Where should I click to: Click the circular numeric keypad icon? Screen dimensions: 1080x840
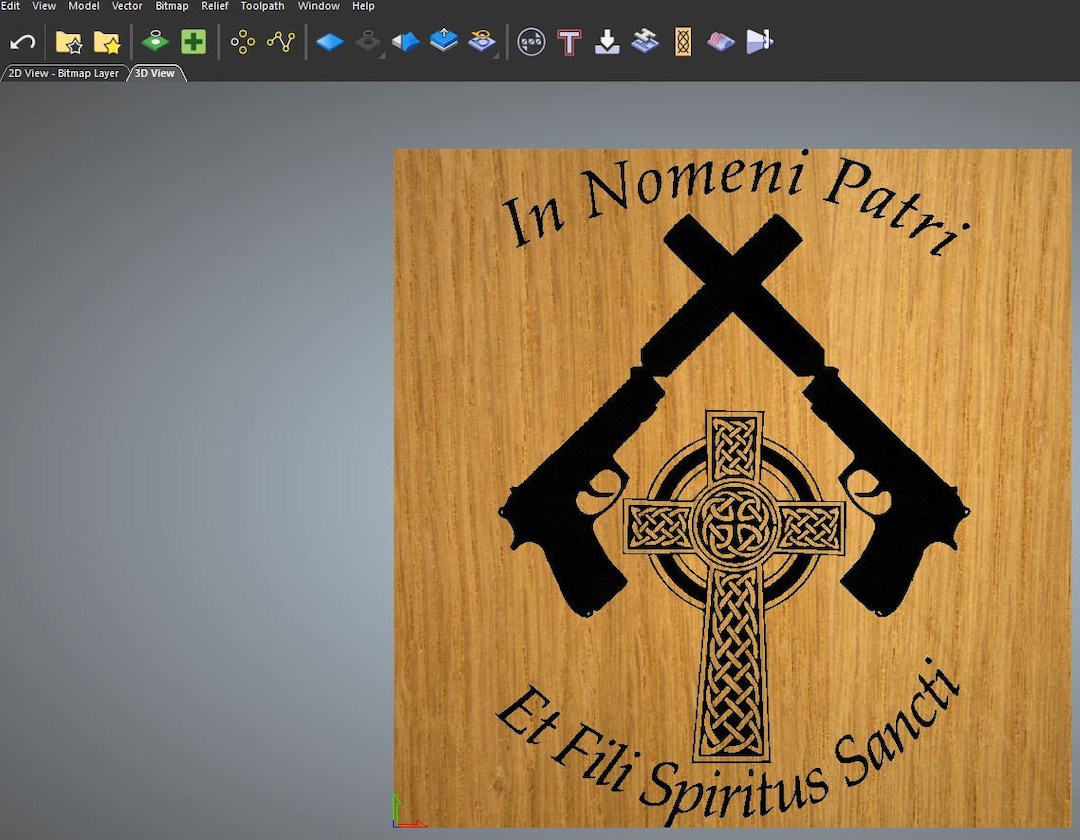coord(530,41)
